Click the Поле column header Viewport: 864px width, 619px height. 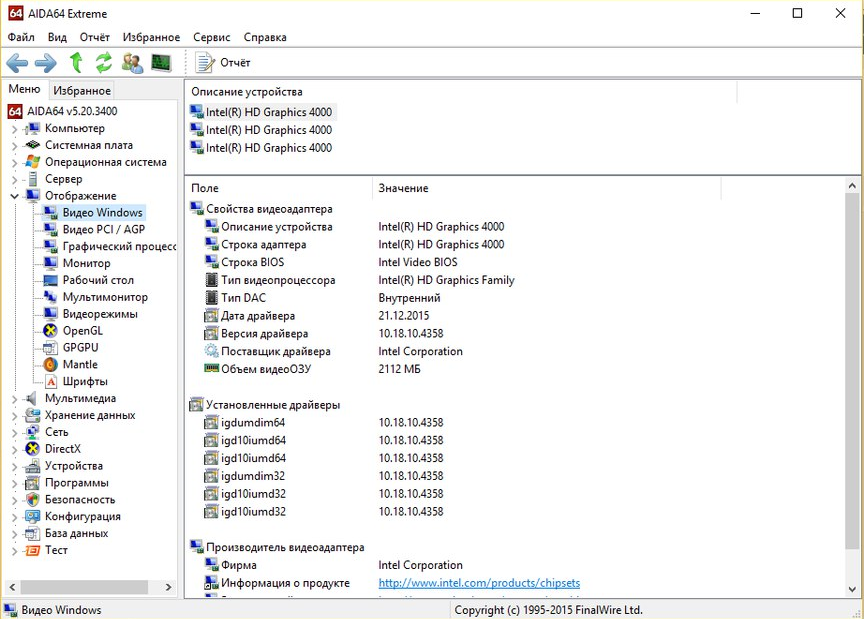(x=279, y=188)
